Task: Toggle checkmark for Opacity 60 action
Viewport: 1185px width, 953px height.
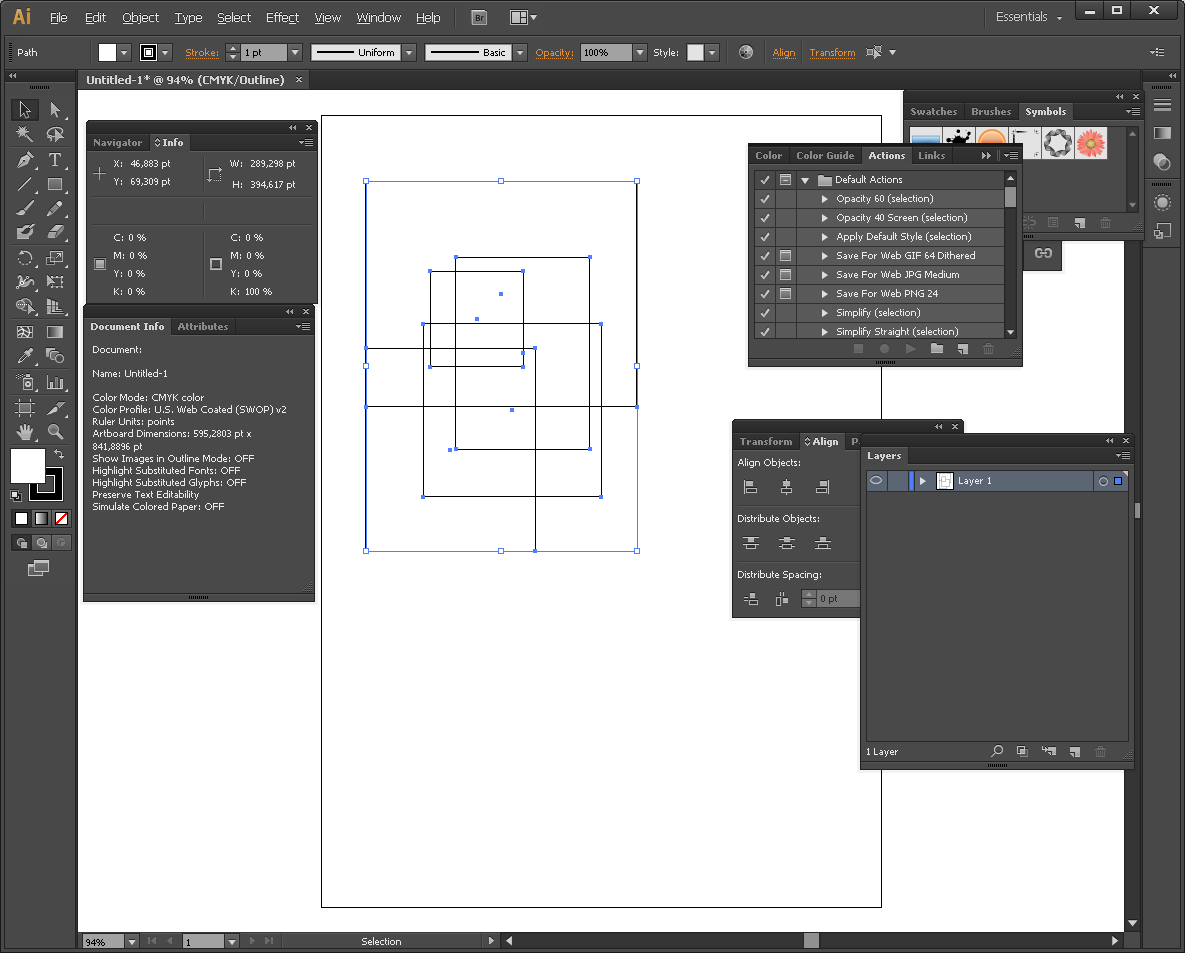Action: coord(765,199)
